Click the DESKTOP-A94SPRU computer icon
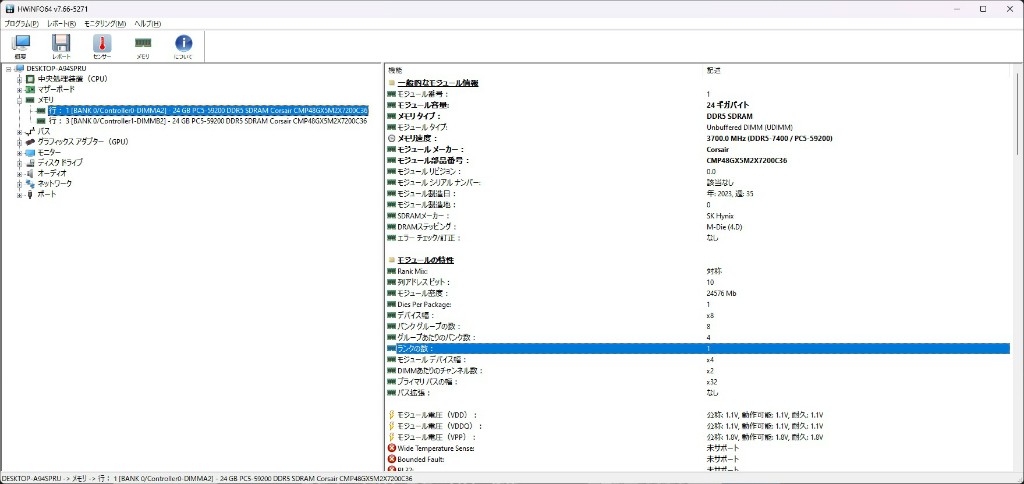Screen dimensions: 1024x484 [x=18, y=69]
